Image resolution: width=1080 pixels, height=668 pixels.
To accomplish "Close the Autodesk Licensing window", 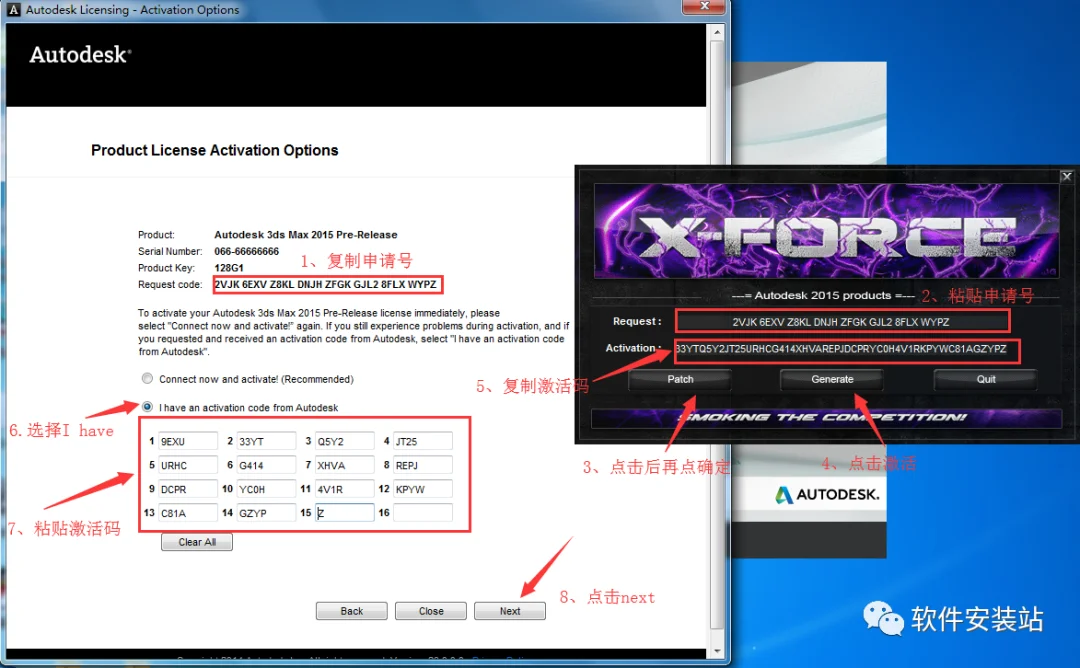I will [x=704, y=7].
